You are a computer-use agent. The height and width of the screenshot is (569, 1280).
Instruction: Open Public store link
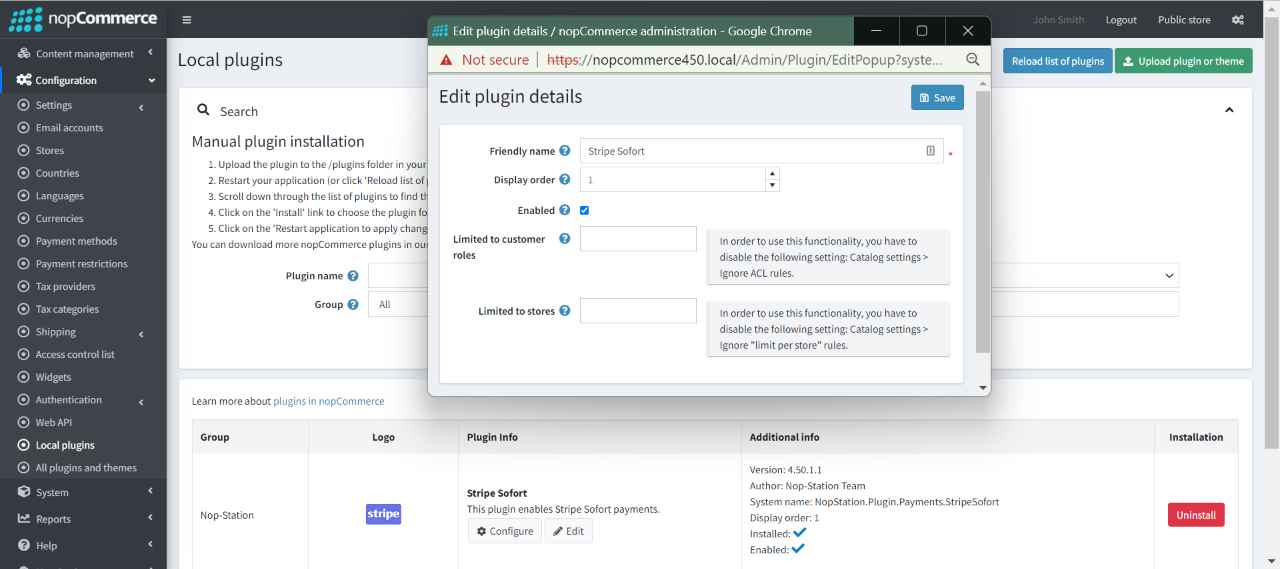pos(1184,20)
